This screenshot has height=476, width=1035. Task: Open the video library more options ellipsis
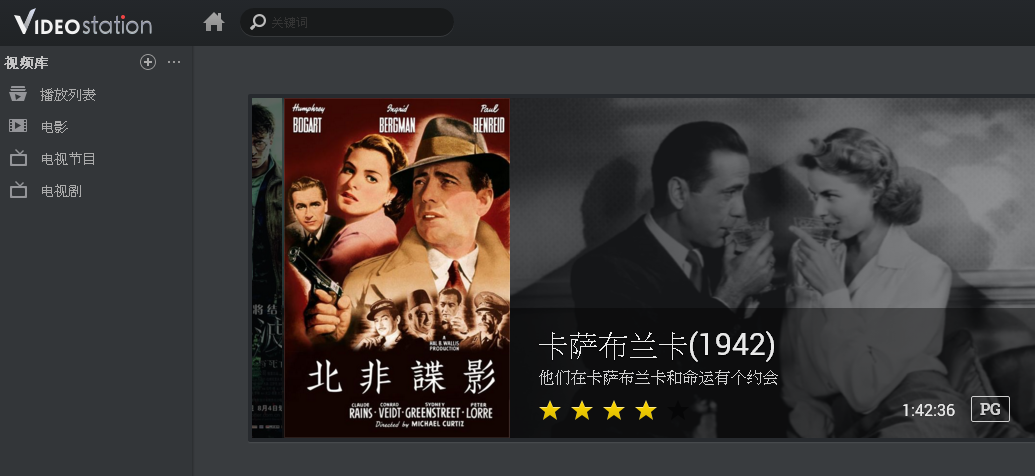tap(174, 62)
